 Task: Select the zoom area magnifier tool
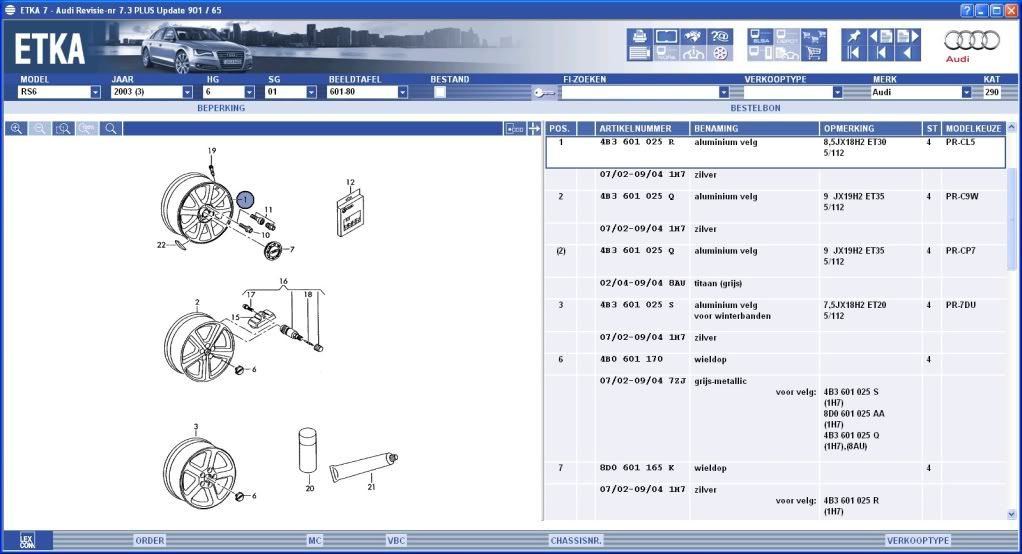[x=63, y=128]
